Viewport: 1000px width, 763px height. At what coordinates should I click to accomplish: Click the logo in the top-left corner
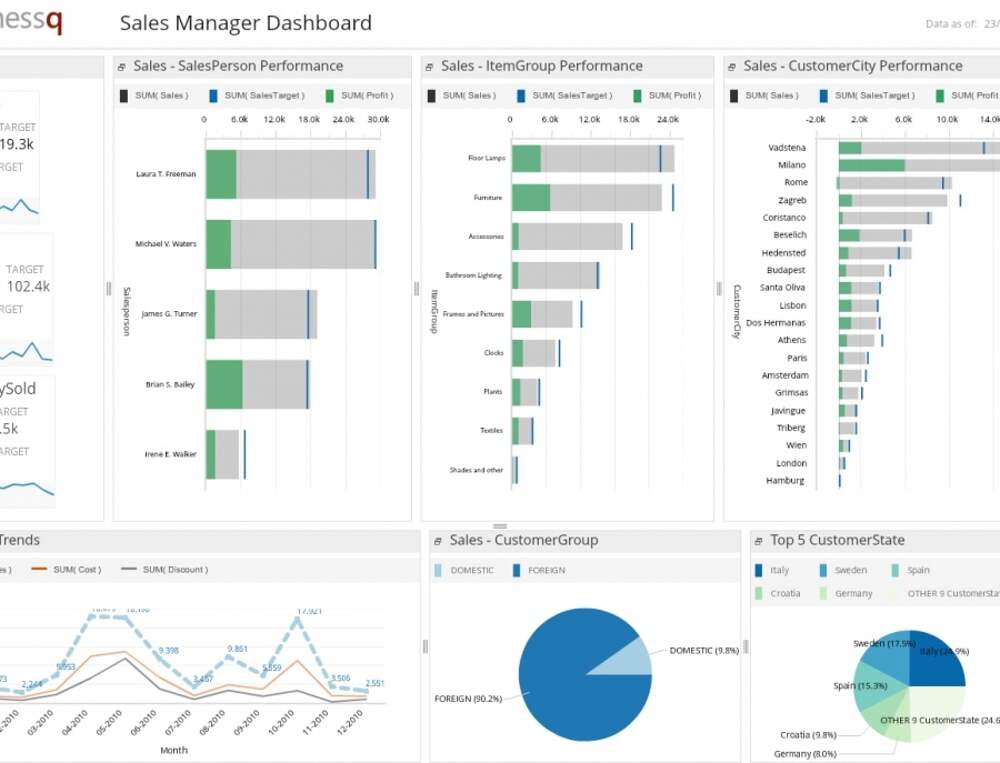coord(30,22)
